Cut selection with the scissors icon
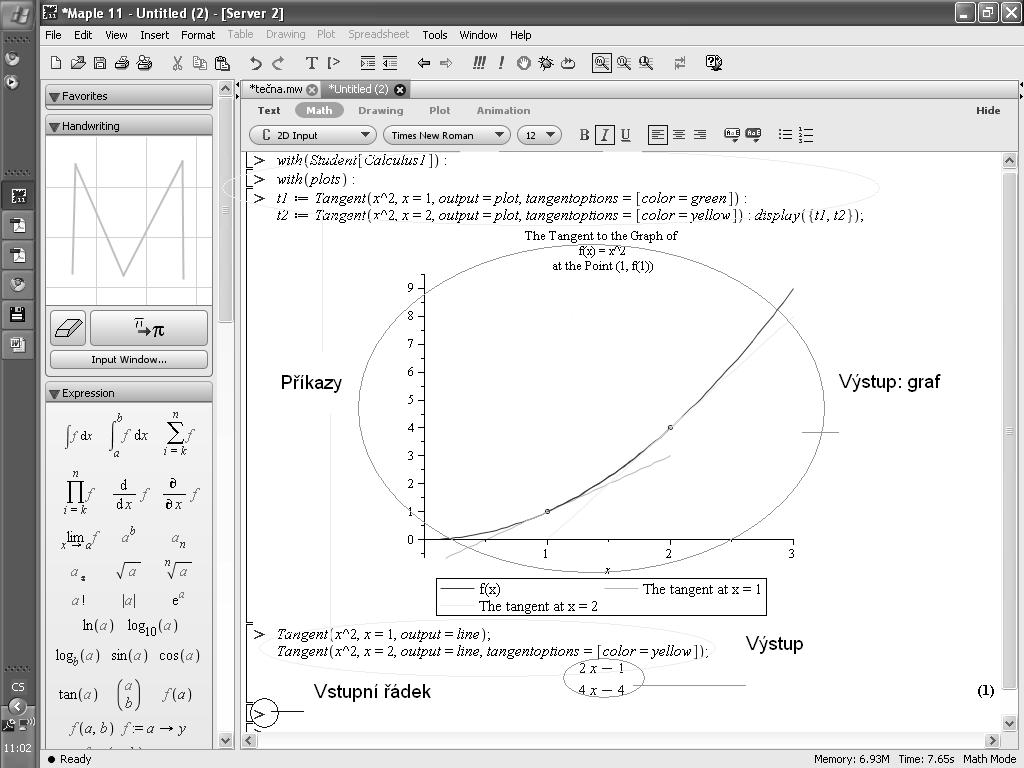This screenshot has width=1024, height=768. (x=177, y=63)
